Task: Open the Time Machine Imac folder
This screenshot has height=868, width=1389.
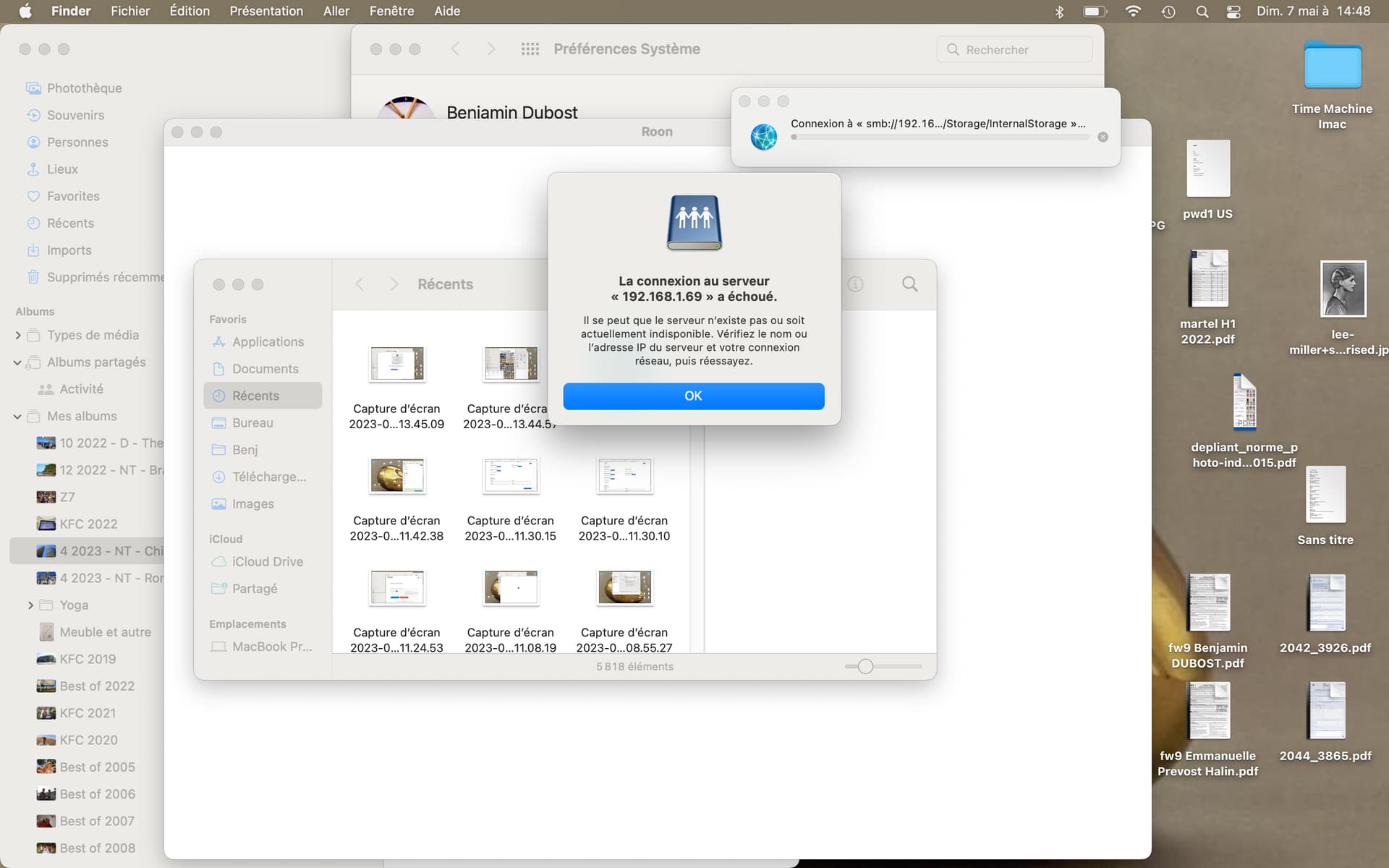Action: pos(1332,67)
